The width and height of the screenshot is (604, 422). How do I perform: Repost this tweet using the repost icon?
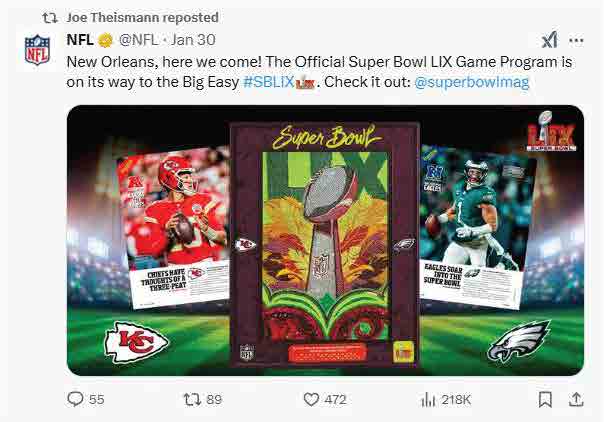[192, 399]
